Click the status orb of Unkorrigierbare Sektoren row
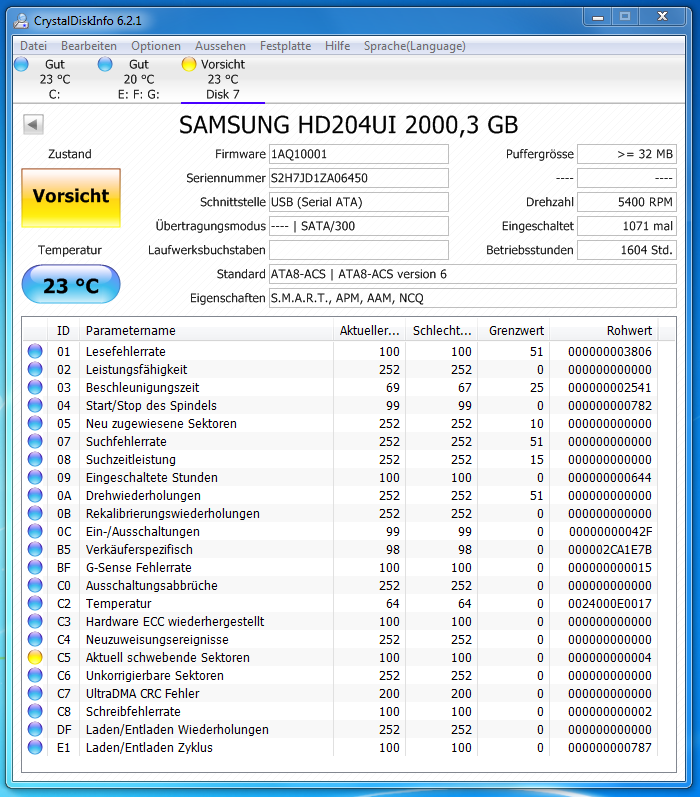The height and width of the screenshot is (797, 700). [x=35, y=676]
